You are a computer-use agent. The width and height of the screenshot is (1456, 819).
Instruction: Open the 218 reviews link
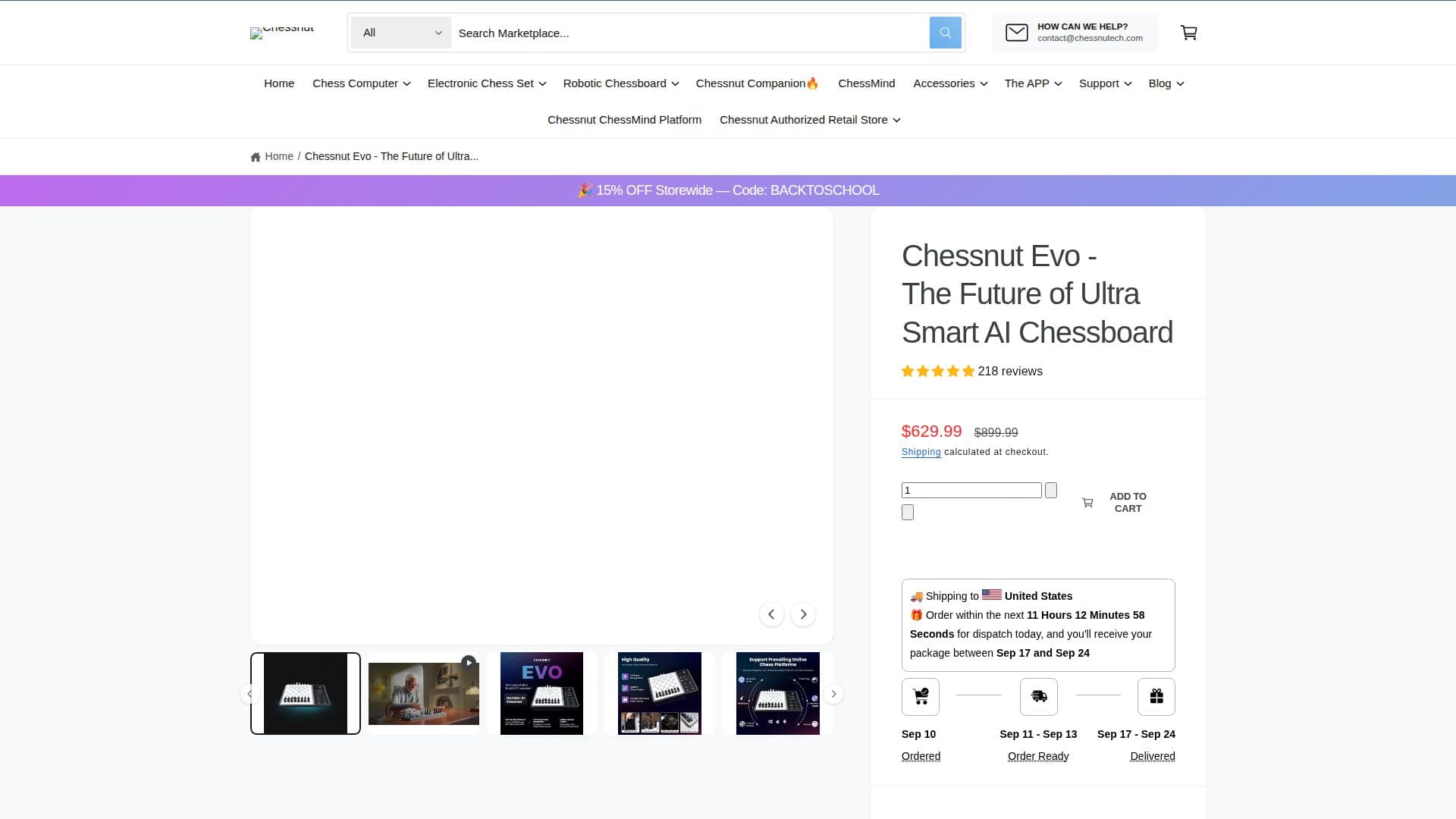pos(1010,372)
